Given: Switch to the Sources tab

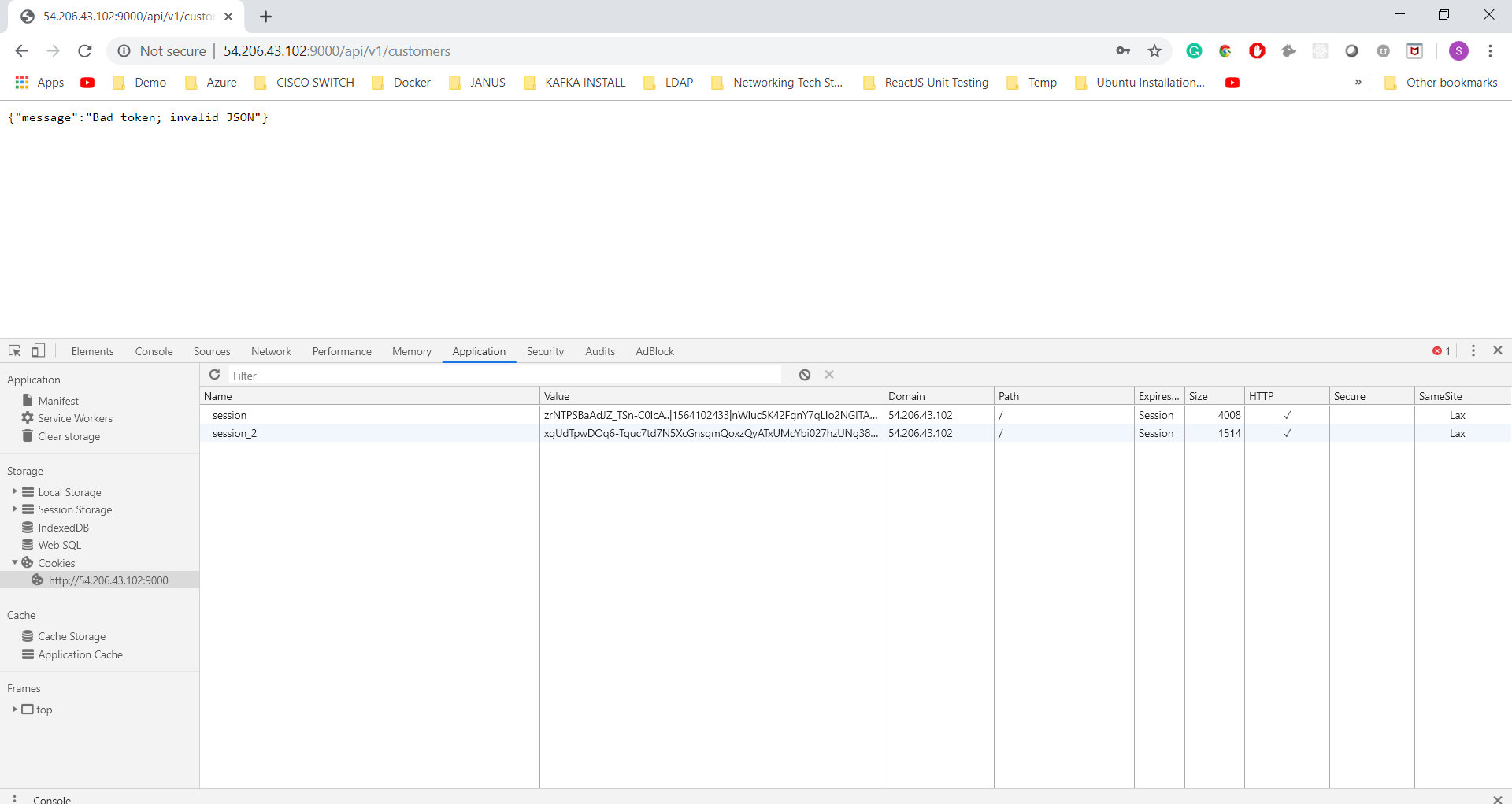Looking at the screenshot, I should 212,351.
